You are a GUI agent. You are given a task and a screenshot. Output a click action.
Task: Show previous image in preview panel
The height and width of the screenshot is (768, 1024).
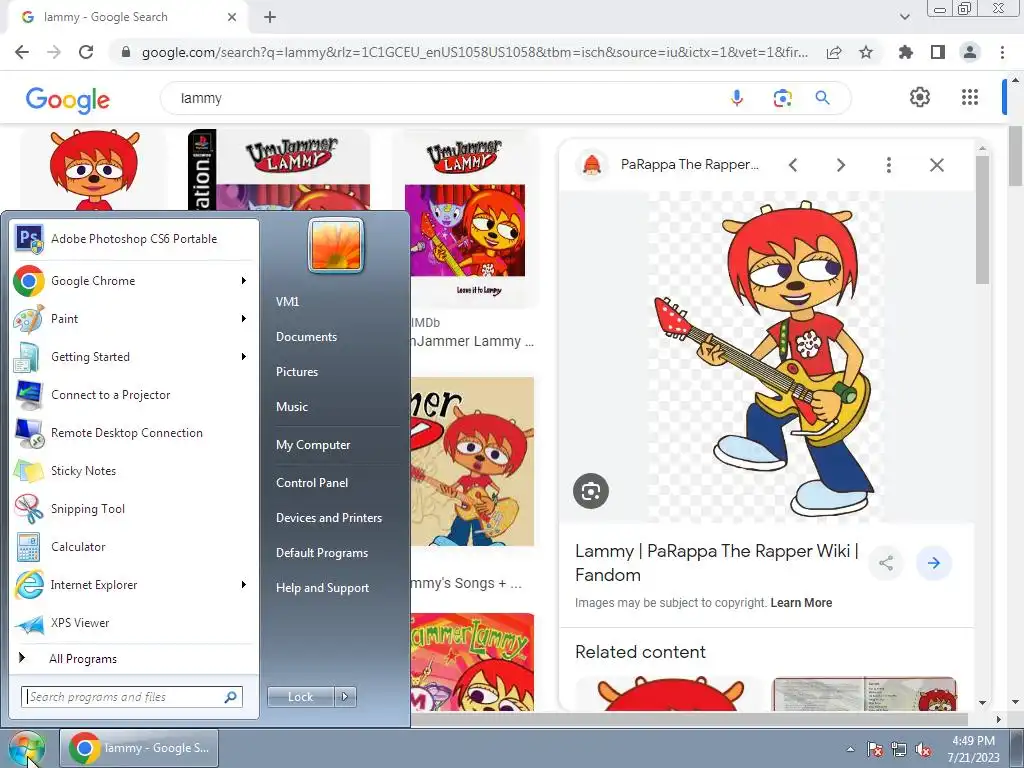[793, 165]
